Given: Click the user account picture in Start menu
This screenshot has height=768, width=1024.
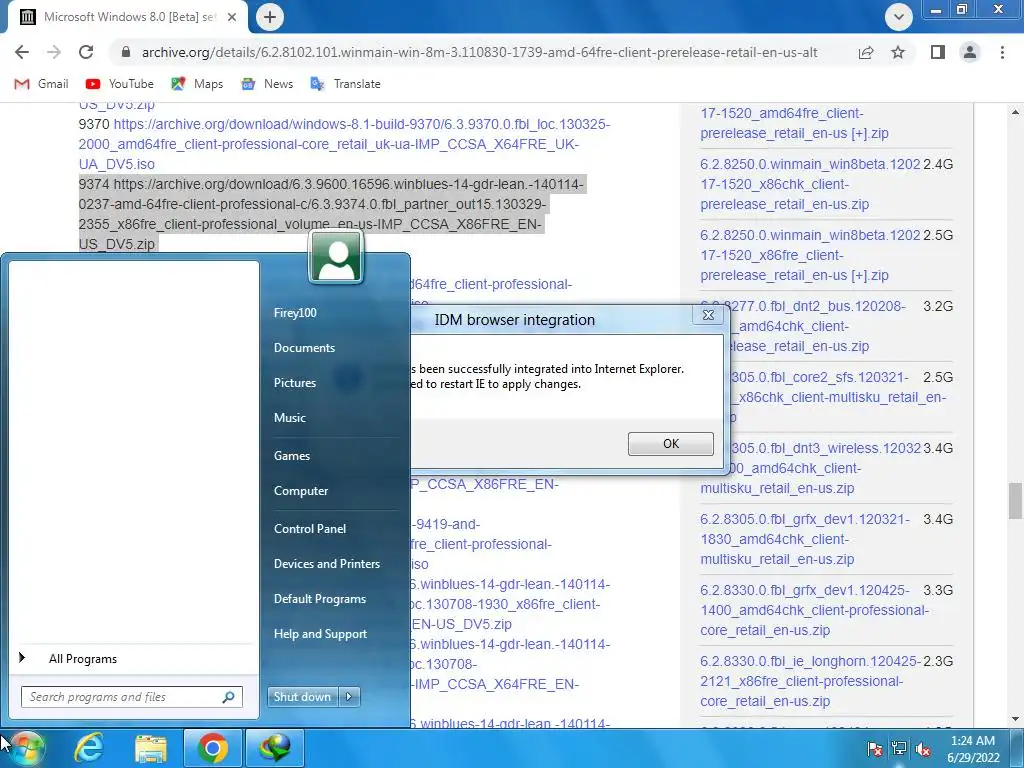Looking at the screenshot, I should pos(336,257).
